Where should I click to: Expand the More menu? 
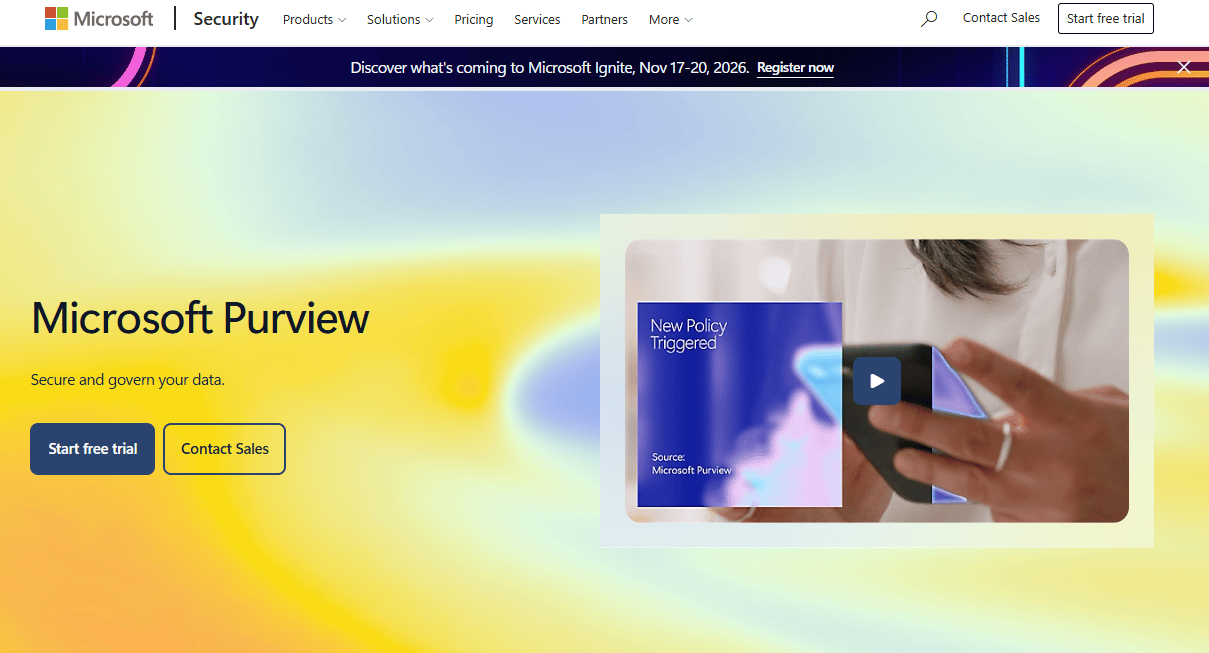click(x=670, y=19)
